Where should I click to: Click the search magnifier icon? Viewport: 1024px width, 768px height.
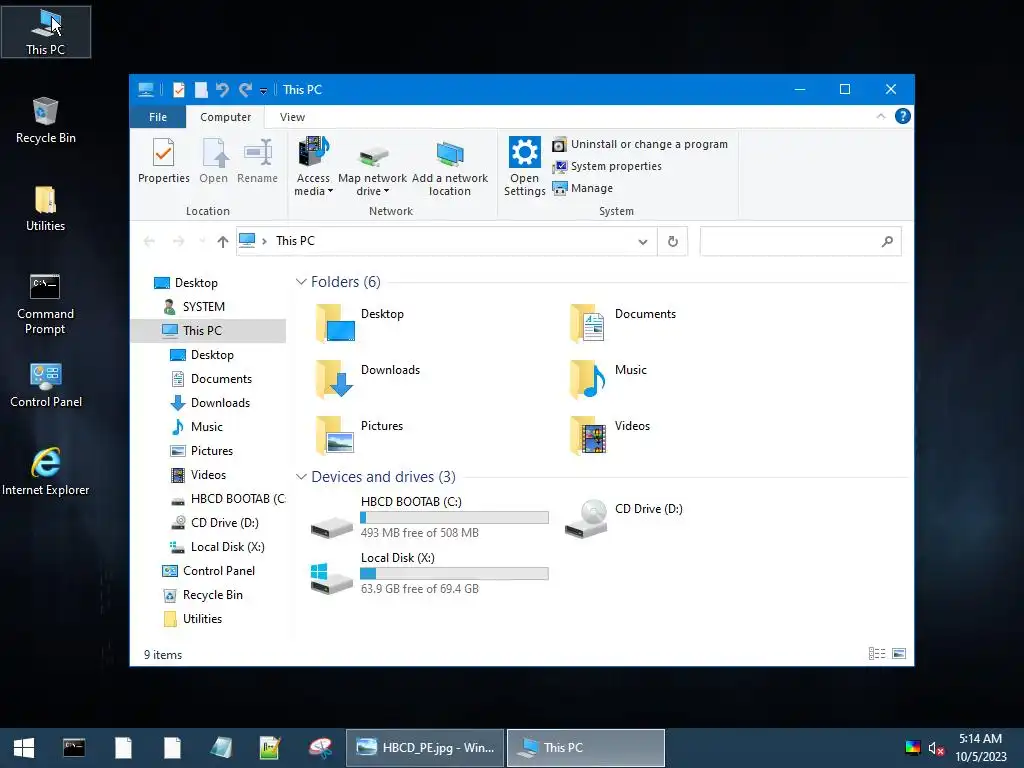tap(887, 242)
